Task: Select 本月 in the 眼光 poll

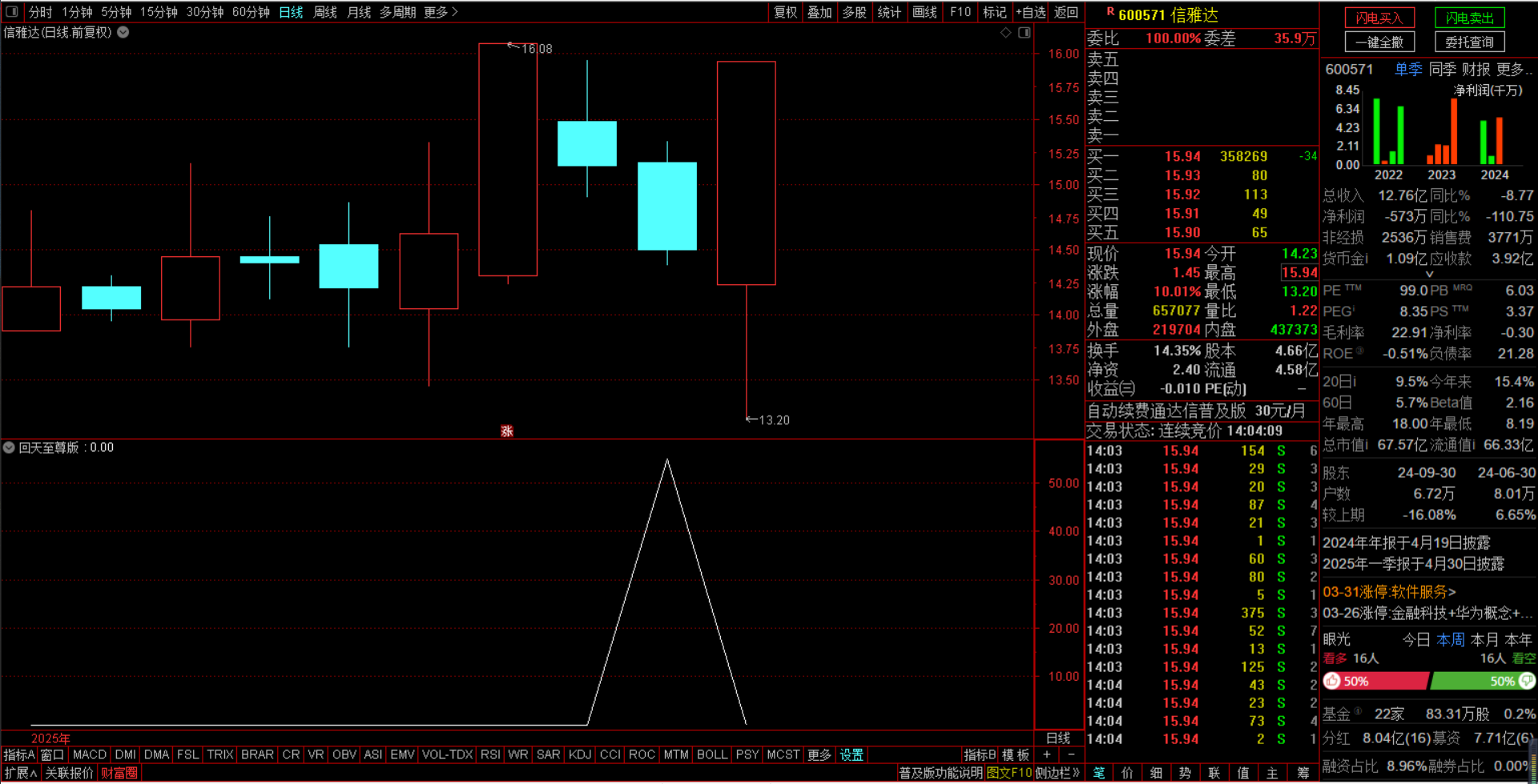Action: coord(1484,640)
